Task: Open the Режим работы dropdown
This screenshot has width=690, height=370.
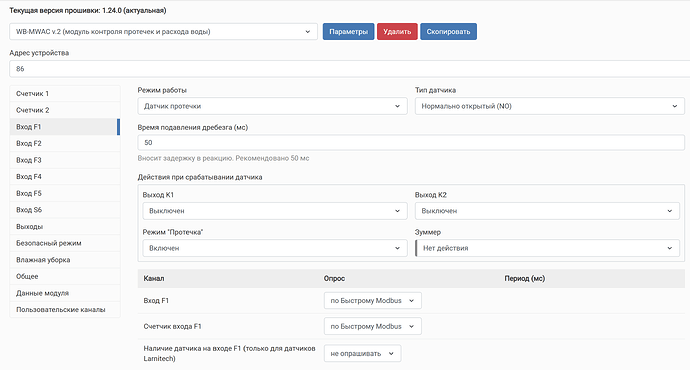Action: (272, 106)
